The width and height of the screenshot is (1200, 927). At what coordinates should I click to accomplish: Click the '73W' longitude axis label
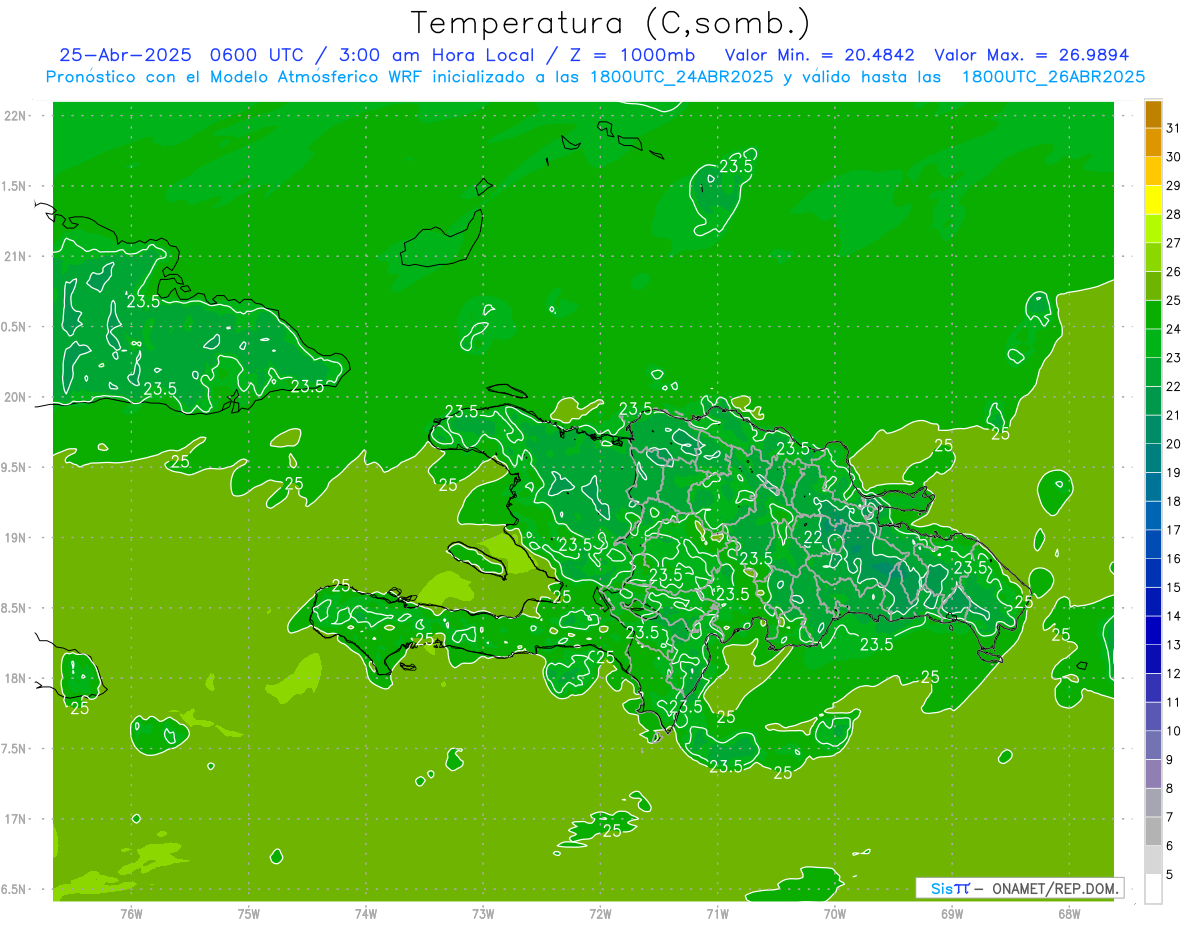(x=483, y=913)
